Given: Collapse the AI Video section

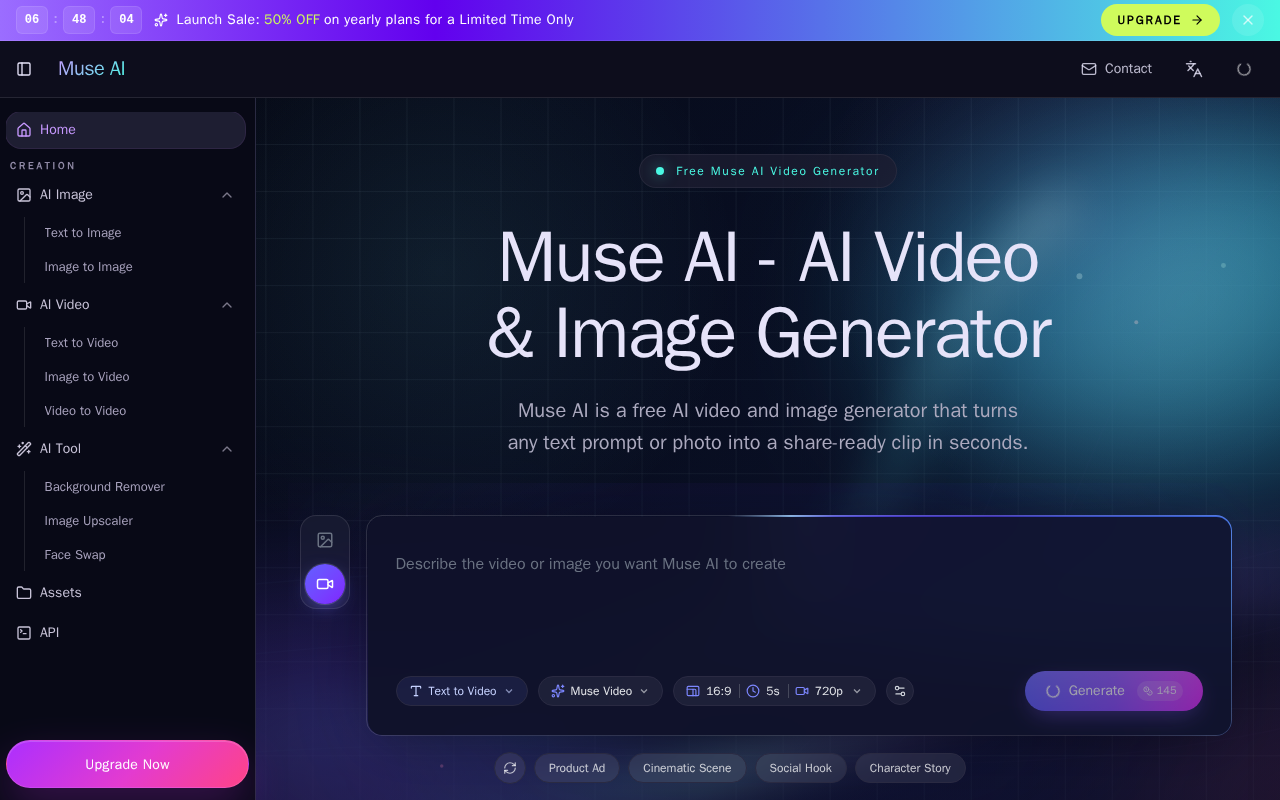Looking at the screenshot, I should (227, 305).
